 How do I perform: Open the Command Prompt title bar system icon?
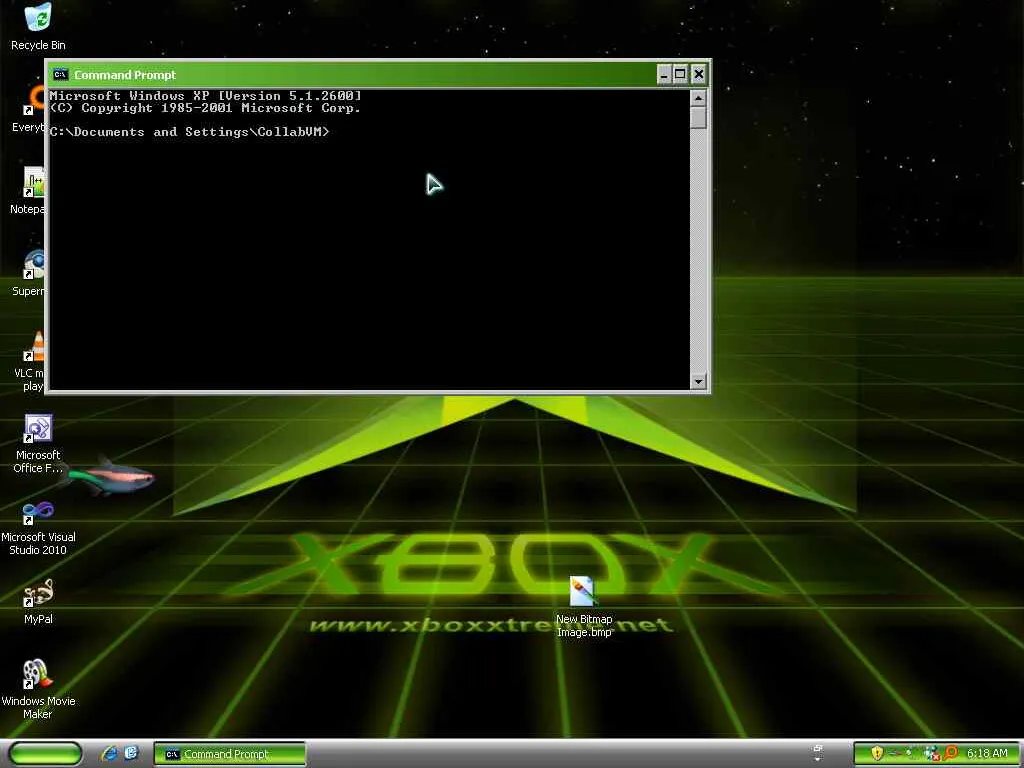(61, 74)
